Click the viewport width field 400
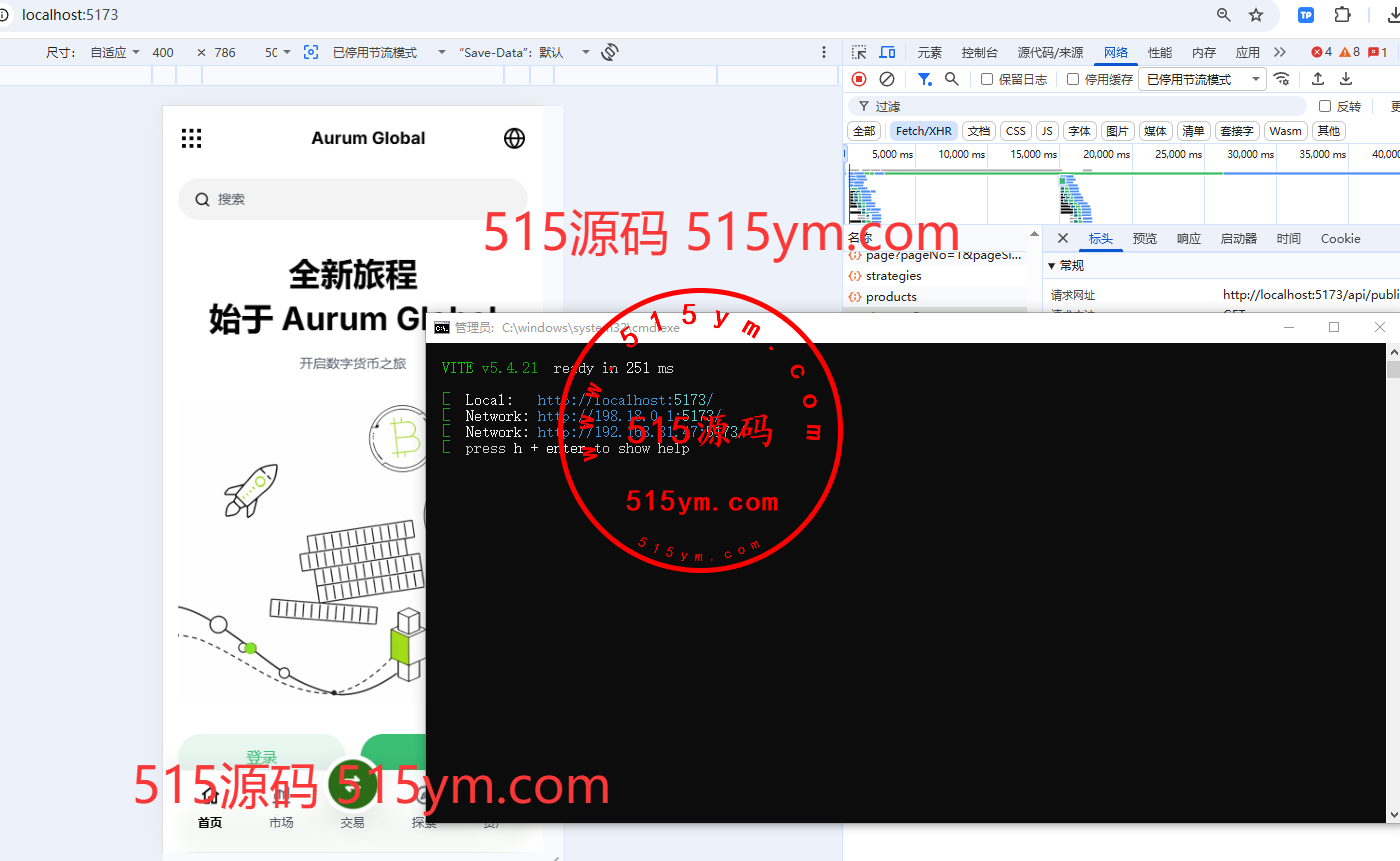 (x=163, y=52)
